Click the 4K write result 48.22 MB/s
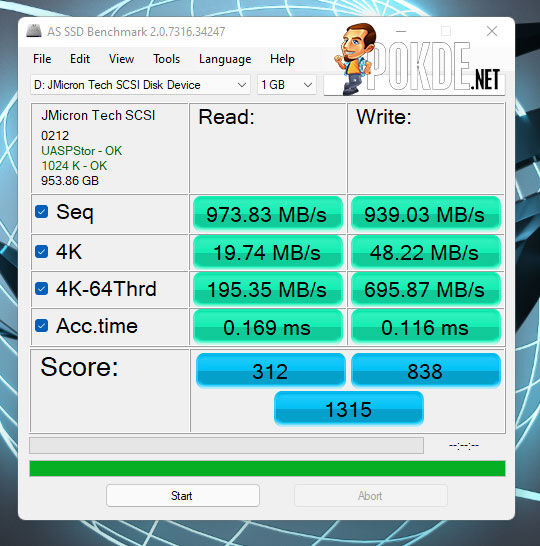This screenshot has height=546, width=540. click(425, 252)
